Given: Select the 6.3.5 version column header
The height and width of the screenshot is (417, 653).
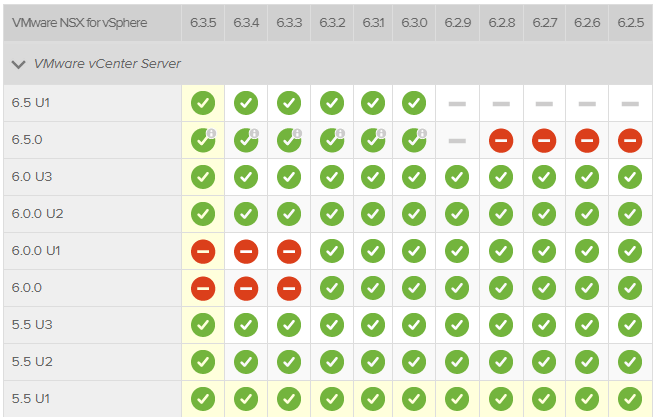Looking at the screenshot, I should [x=204, y=21].
